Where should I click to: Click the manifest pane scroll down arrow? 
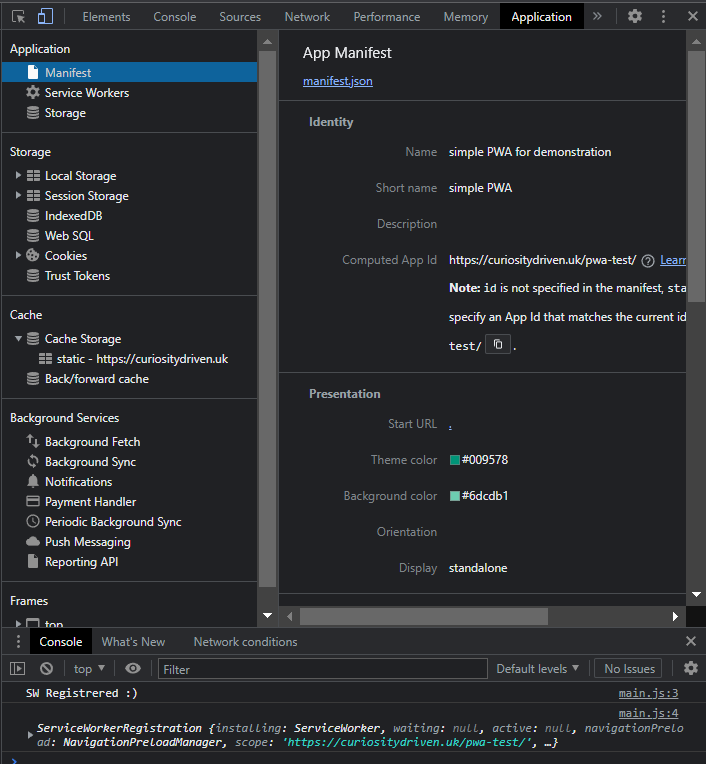(696, 595)
